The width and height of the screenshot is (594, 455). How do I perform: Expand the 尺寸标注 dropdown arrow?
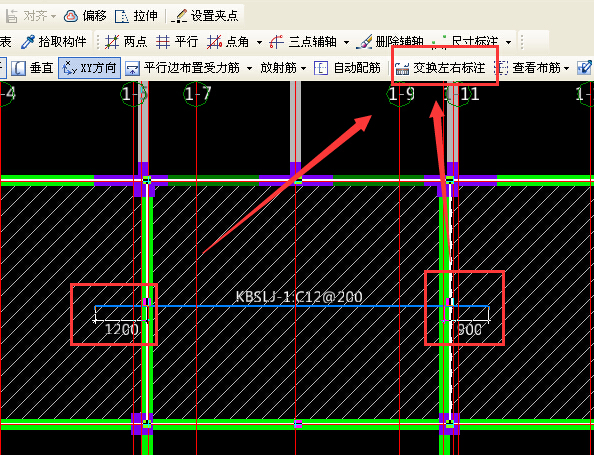click(x=508, y=42)
